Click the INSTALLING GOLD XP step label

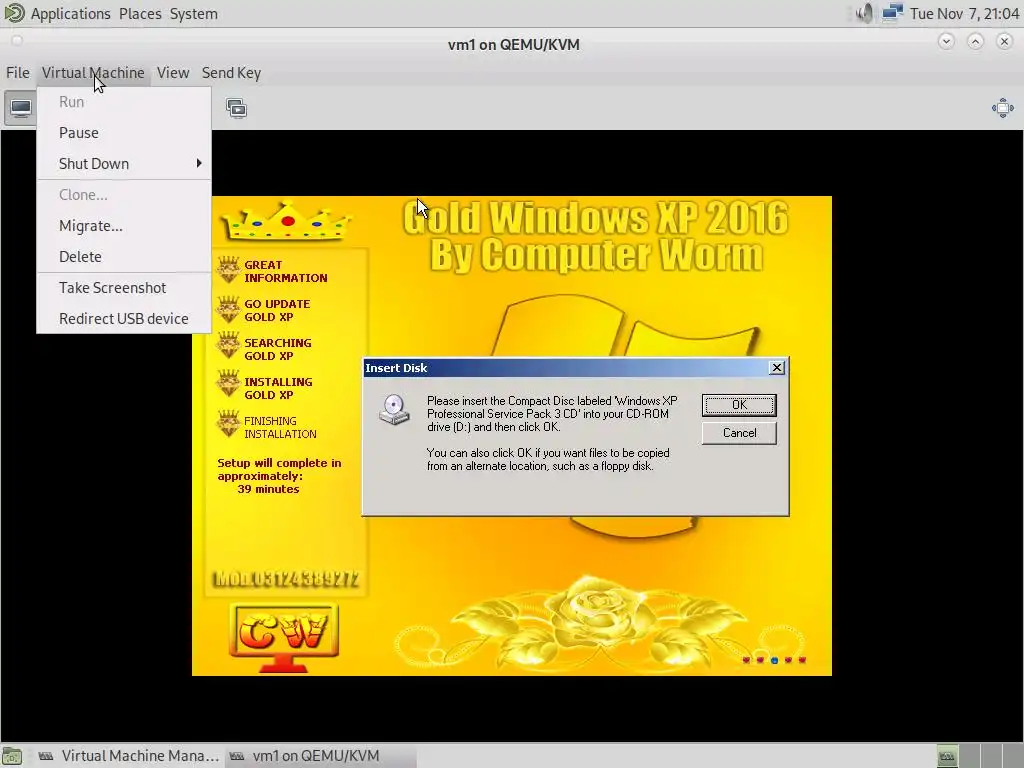coord(278,389)
